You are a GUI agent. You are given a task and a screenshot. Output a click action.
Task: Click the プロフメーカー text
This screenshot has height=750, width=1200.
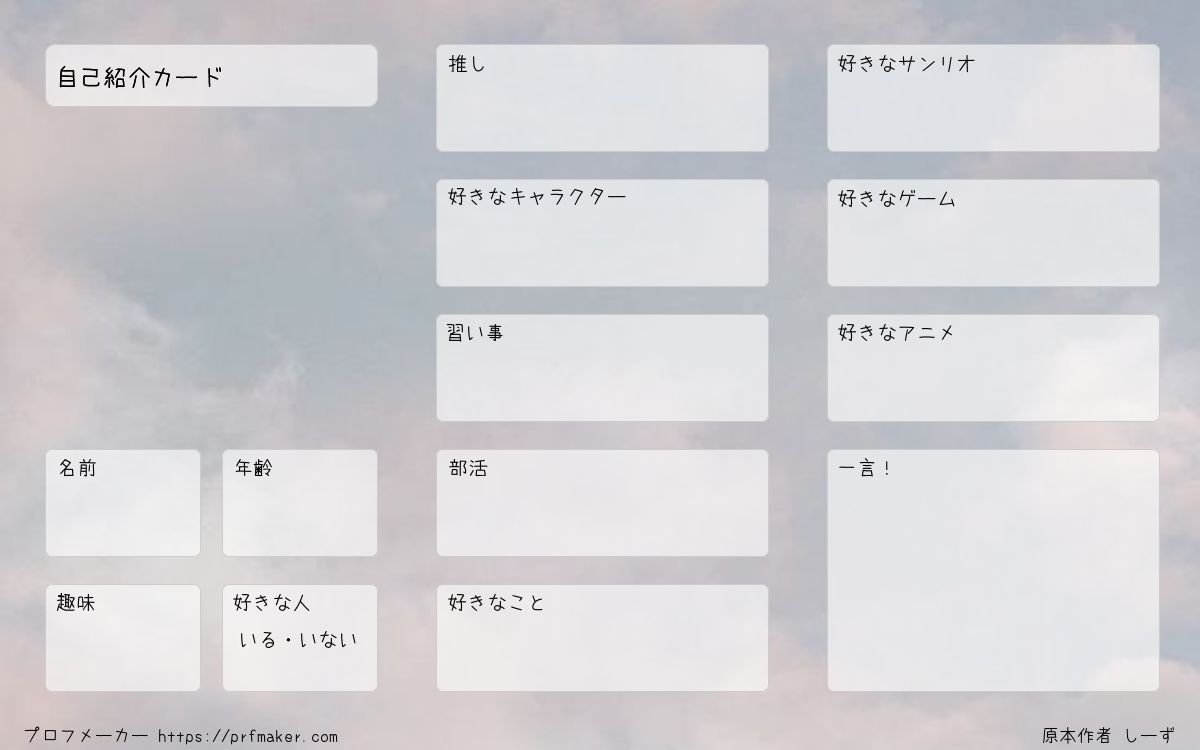tap(86, 737)
